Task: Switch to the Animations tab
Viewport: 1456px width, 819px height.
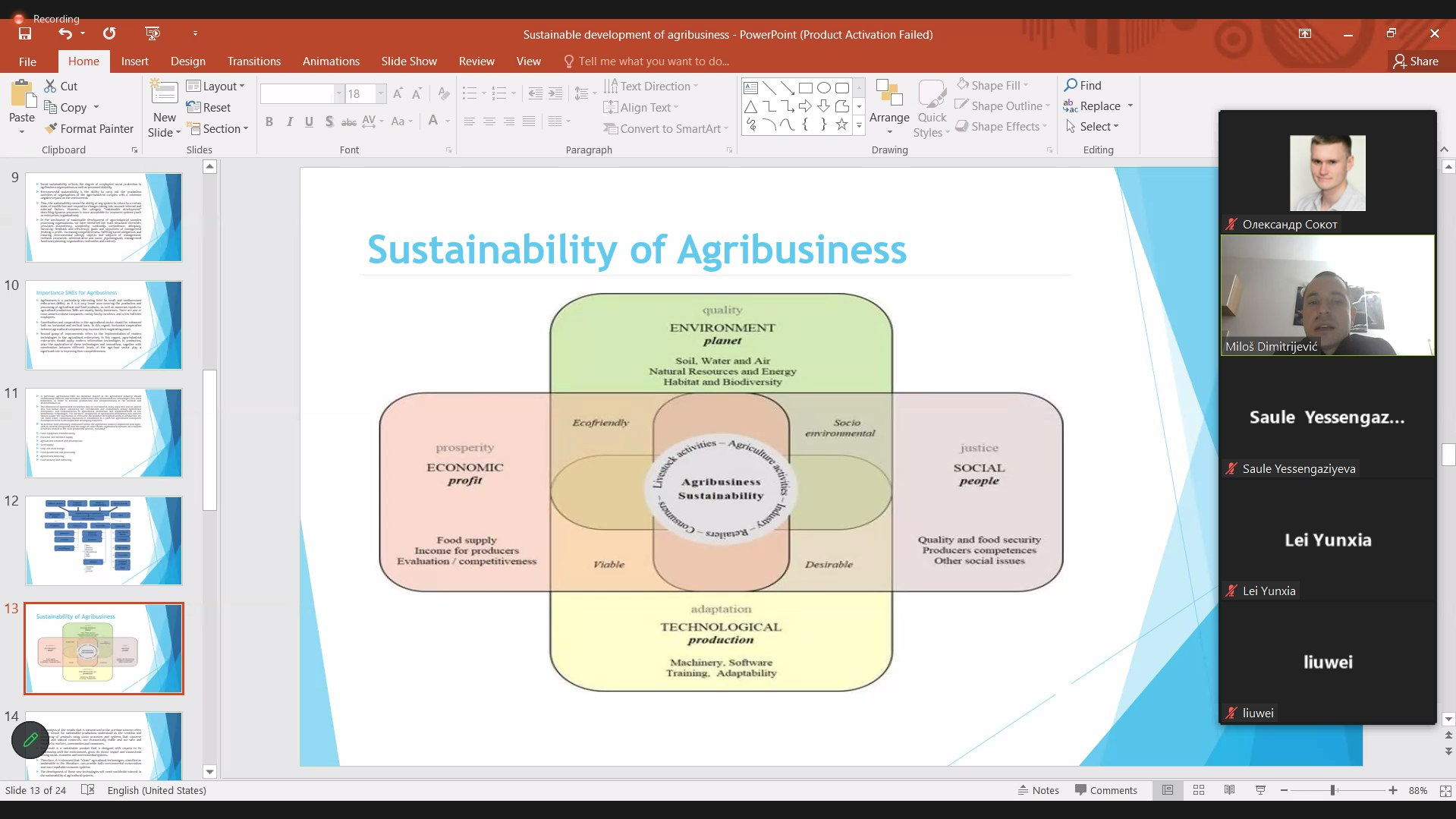Action: [331, 61]
